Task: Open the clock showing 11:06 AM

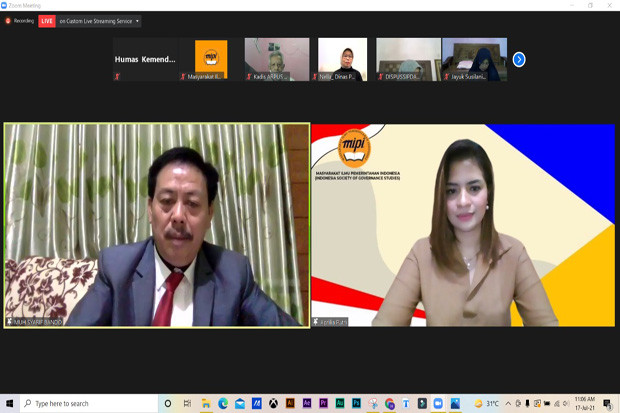Action: click(x=585, y=404)
